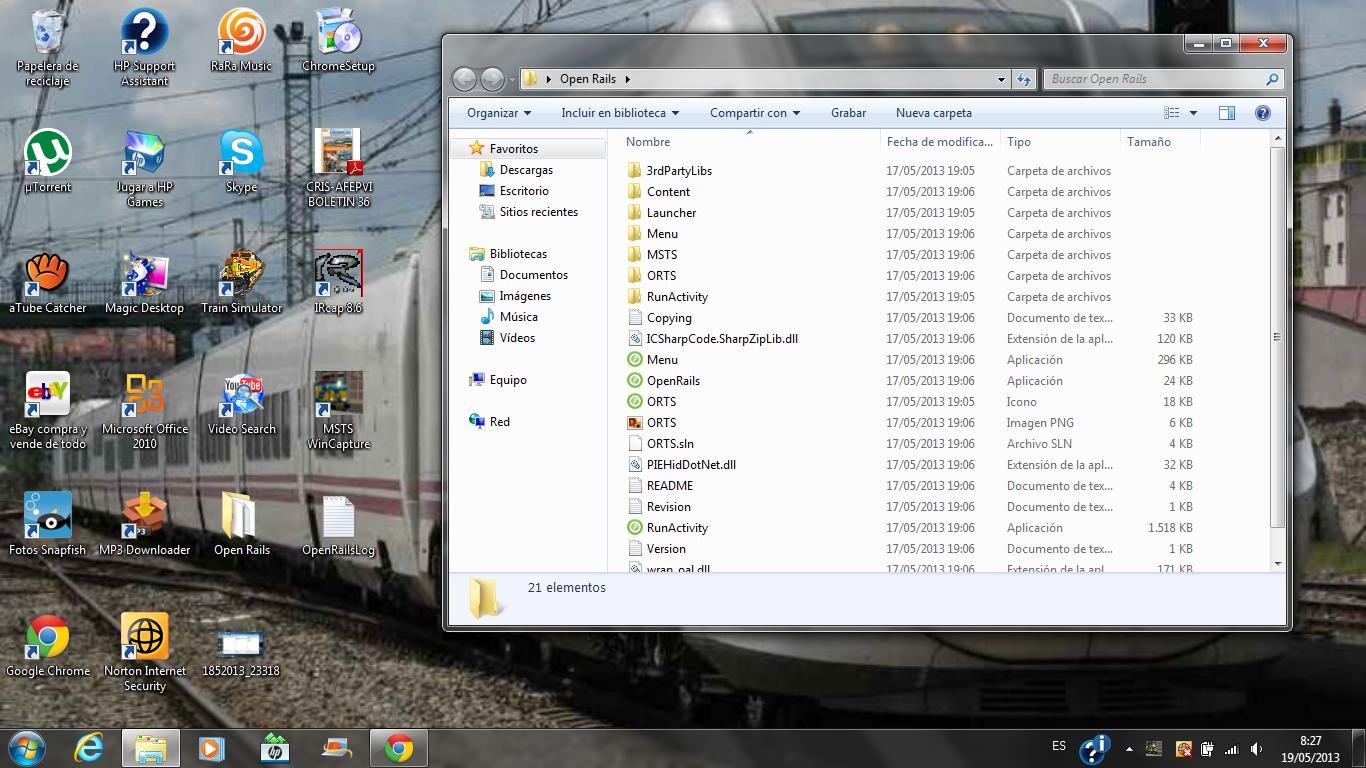Click the Nueva carpeta button

point(933,113)
